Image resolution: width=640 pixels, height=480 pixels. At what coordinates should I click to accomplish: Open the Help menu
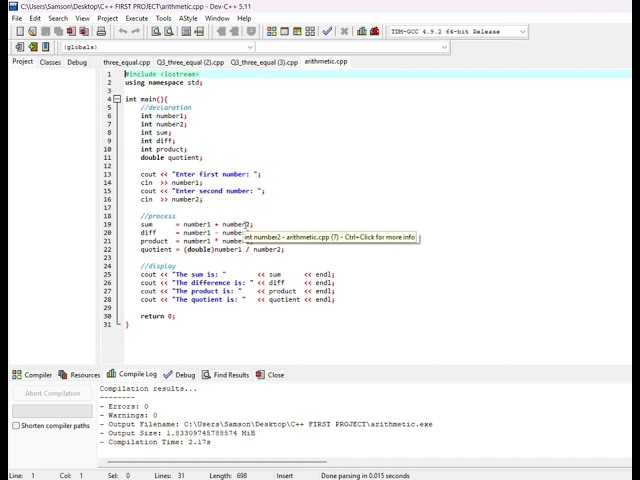click(244, 18)
